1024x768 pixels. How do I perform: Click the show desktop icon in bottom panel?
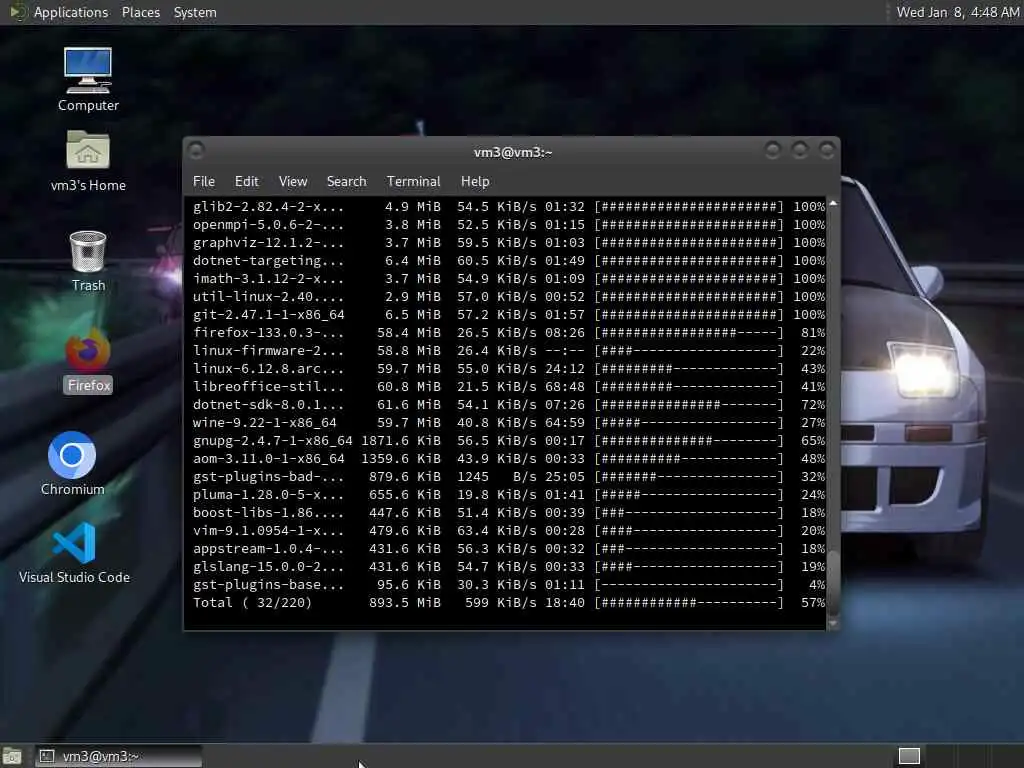(x=11, y=756)
